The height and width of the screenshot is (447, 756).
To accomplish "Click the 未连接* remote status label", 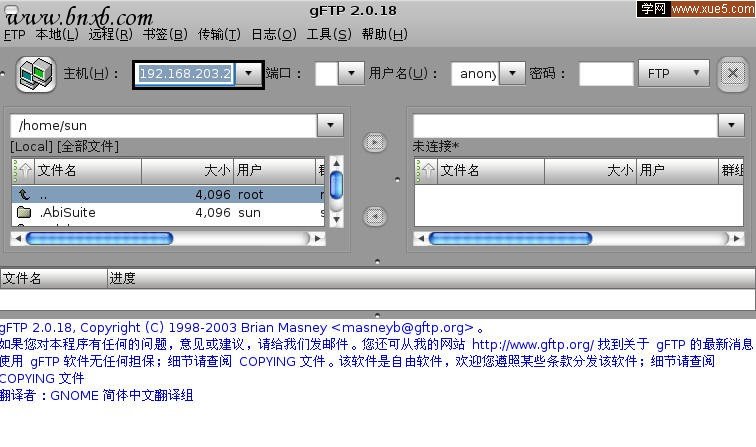I will (x=436, y=146).
